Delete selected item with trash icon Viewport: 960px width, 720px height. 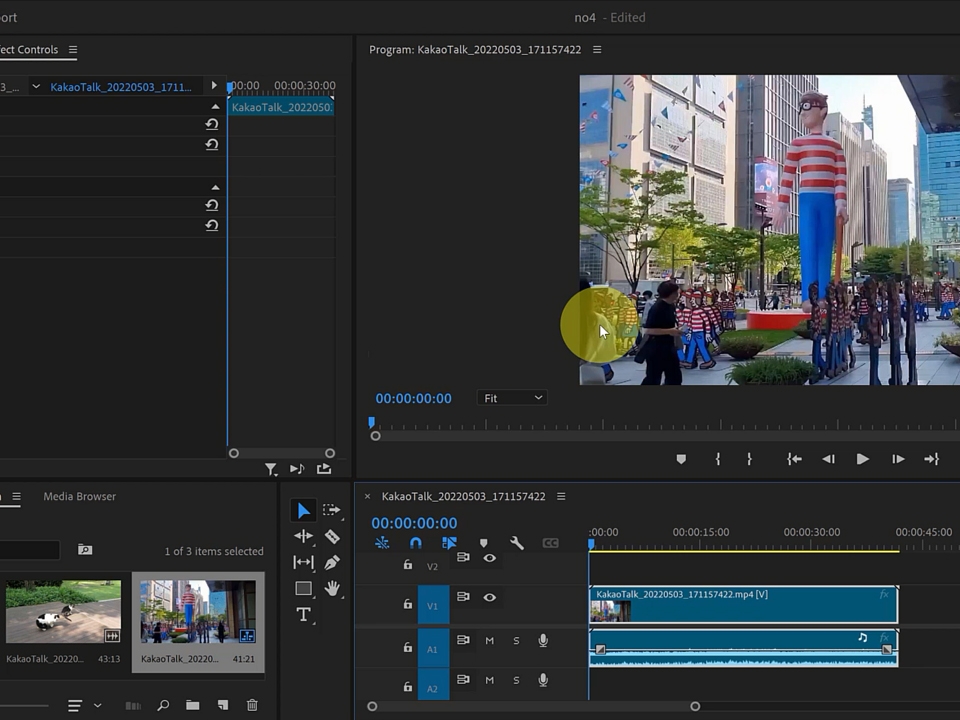[252, 705]
